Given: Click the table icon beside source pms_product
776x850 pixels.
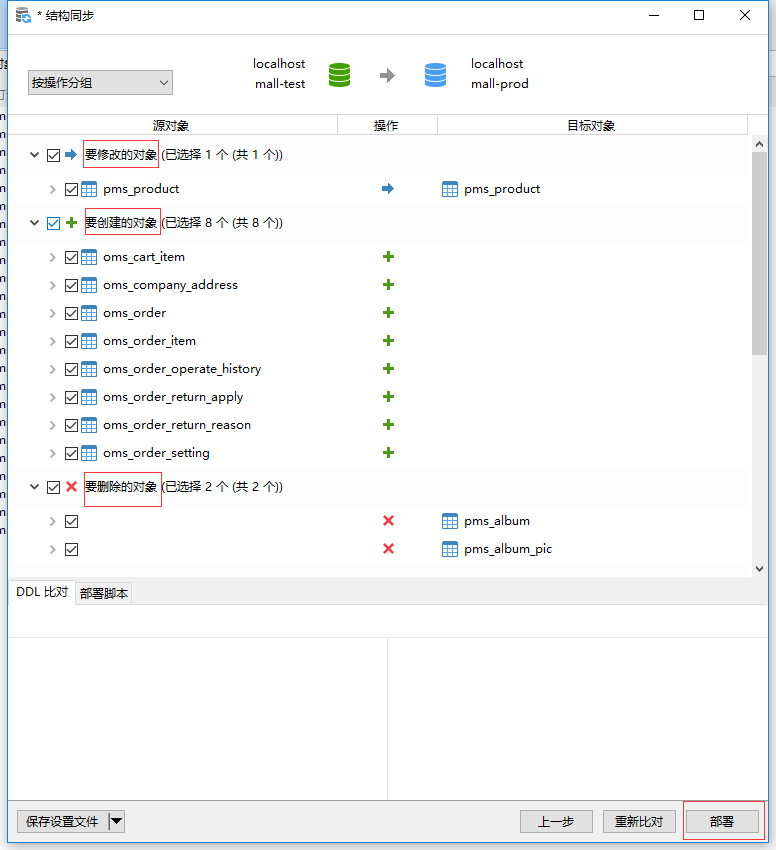Looking at the screenshot, I should pos(89,189).
